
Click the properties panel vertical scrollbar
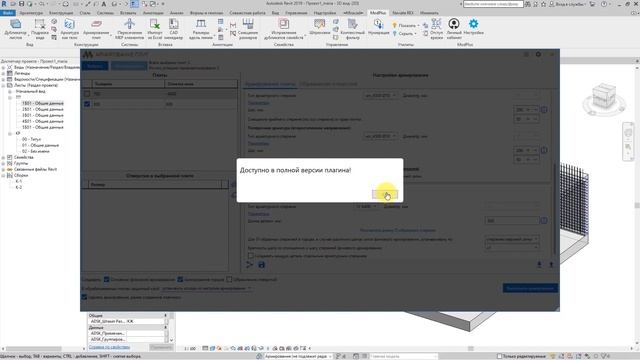(x=172, y=328)
